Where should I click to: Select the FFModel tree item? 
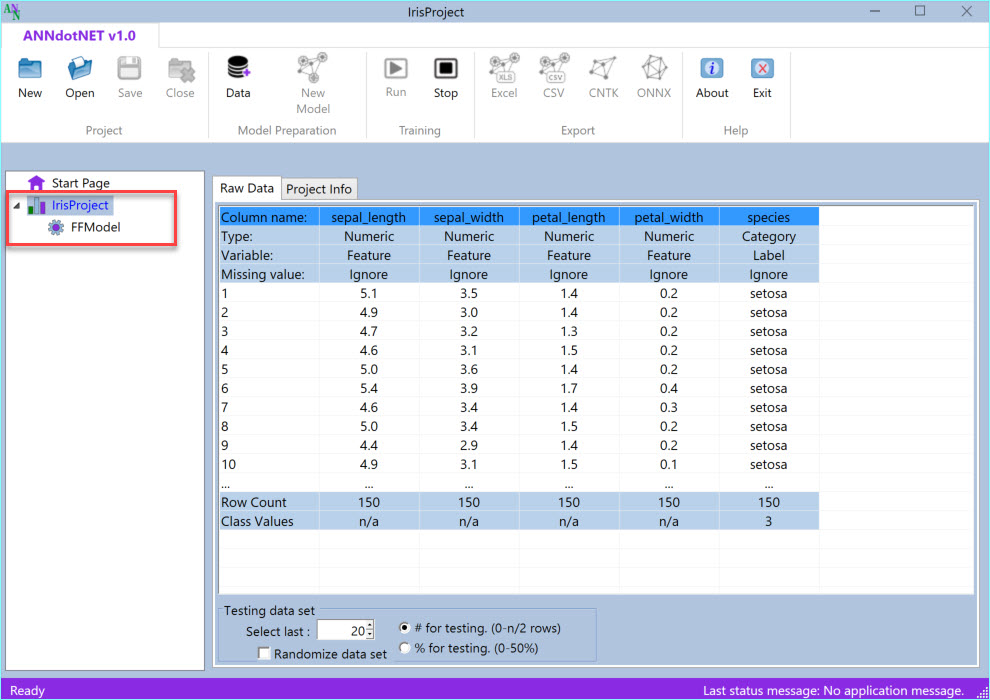pos(95,227)
